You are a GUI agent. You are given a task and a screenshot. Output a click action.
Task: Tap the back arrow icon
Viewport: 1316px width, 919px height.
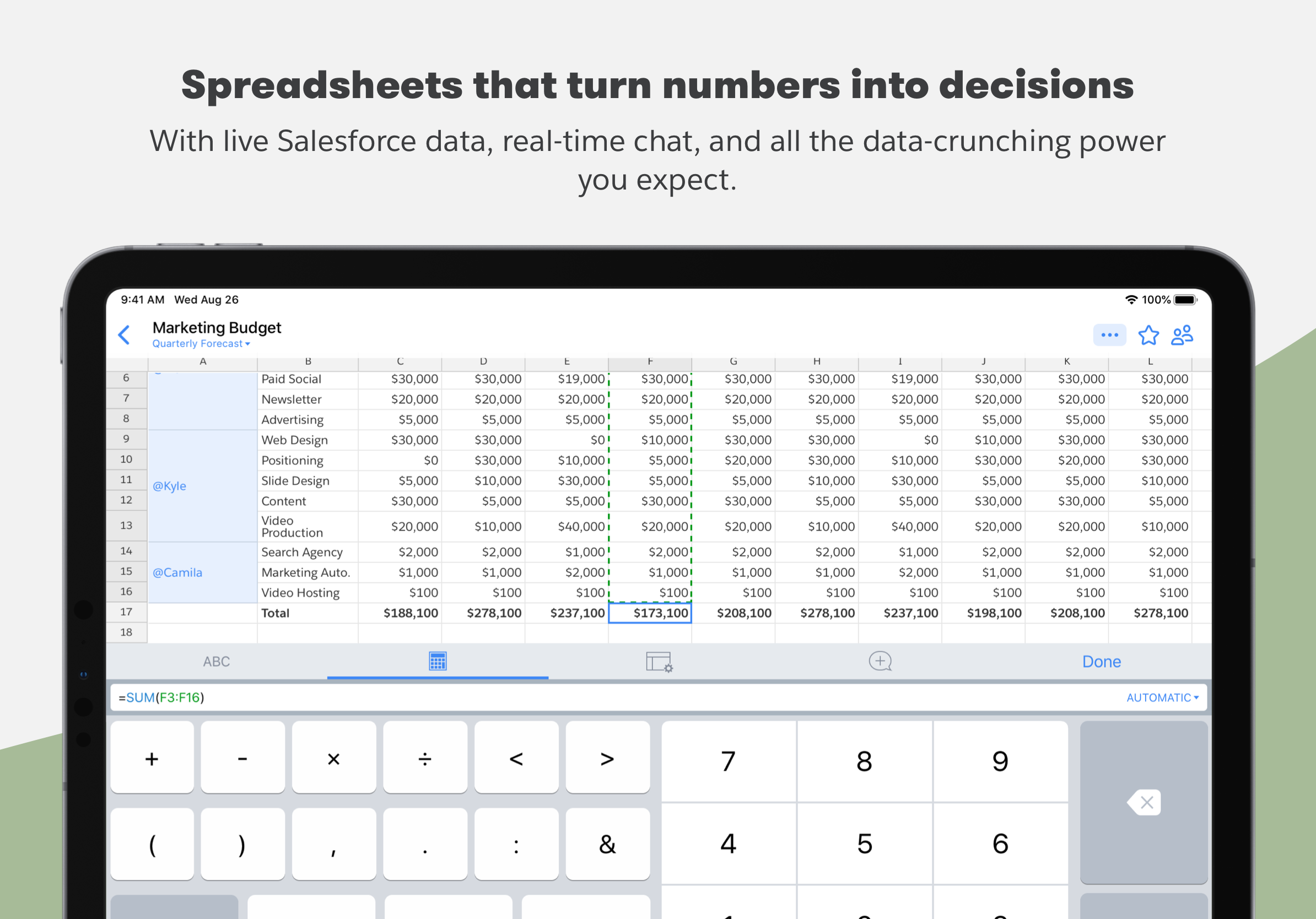click(124, 334)
